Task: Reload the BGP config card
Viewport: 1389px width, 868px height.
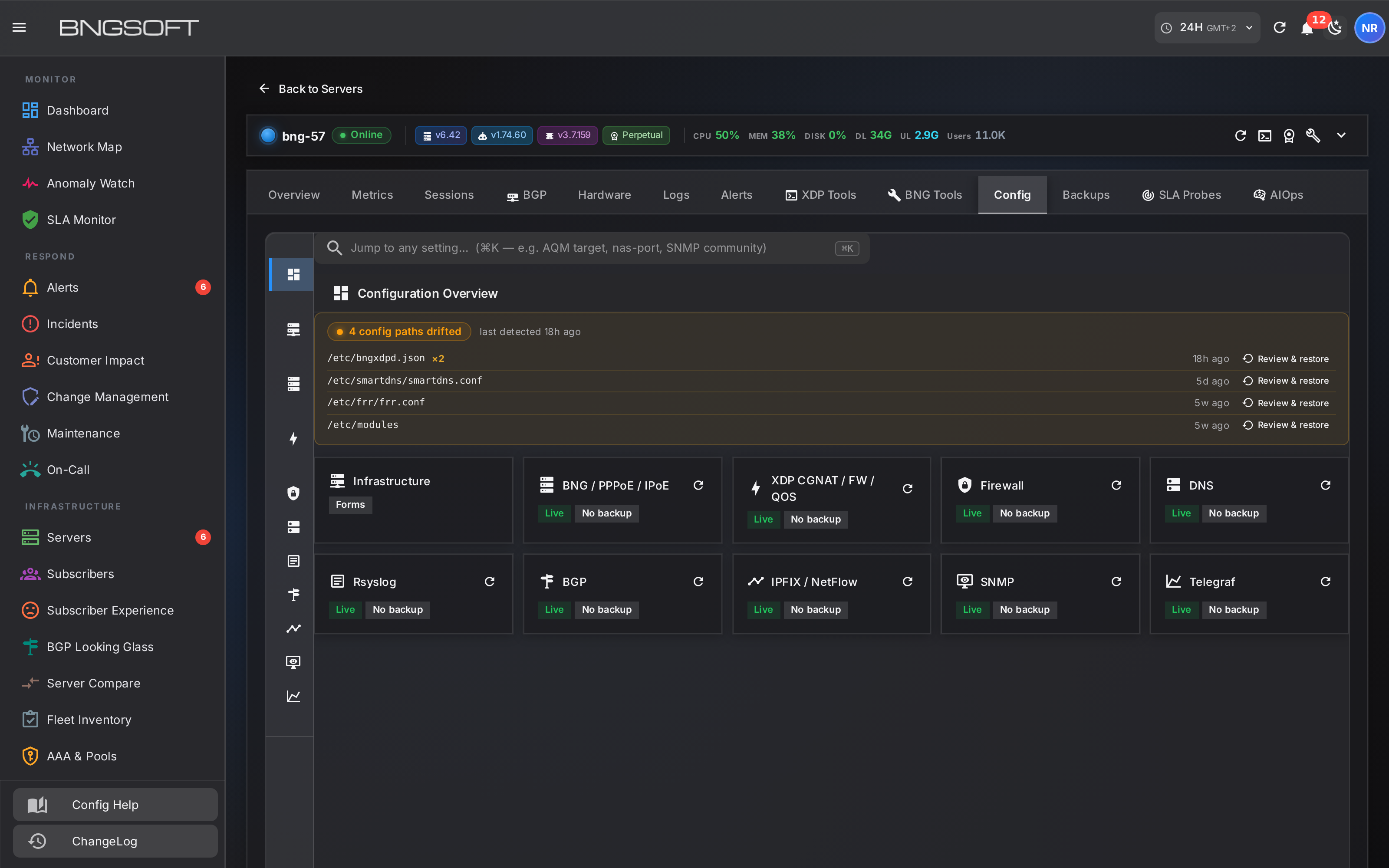Action: tap(698, 582)
